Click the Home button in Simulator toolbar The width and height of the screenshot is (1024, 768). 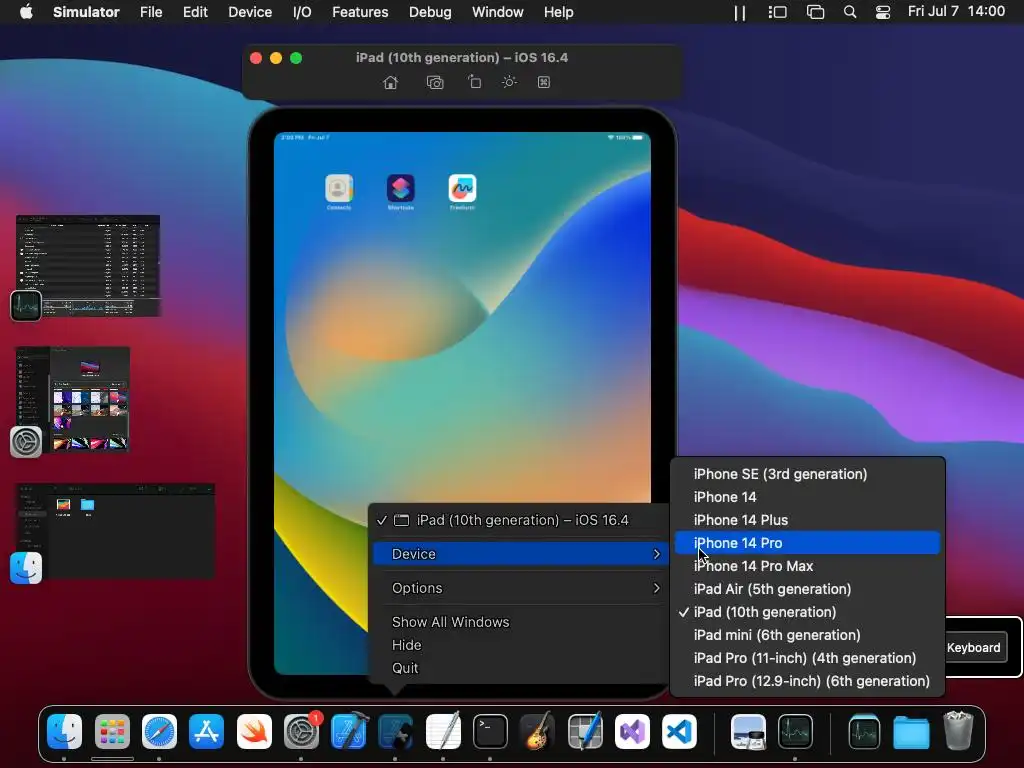pos(391,82)
